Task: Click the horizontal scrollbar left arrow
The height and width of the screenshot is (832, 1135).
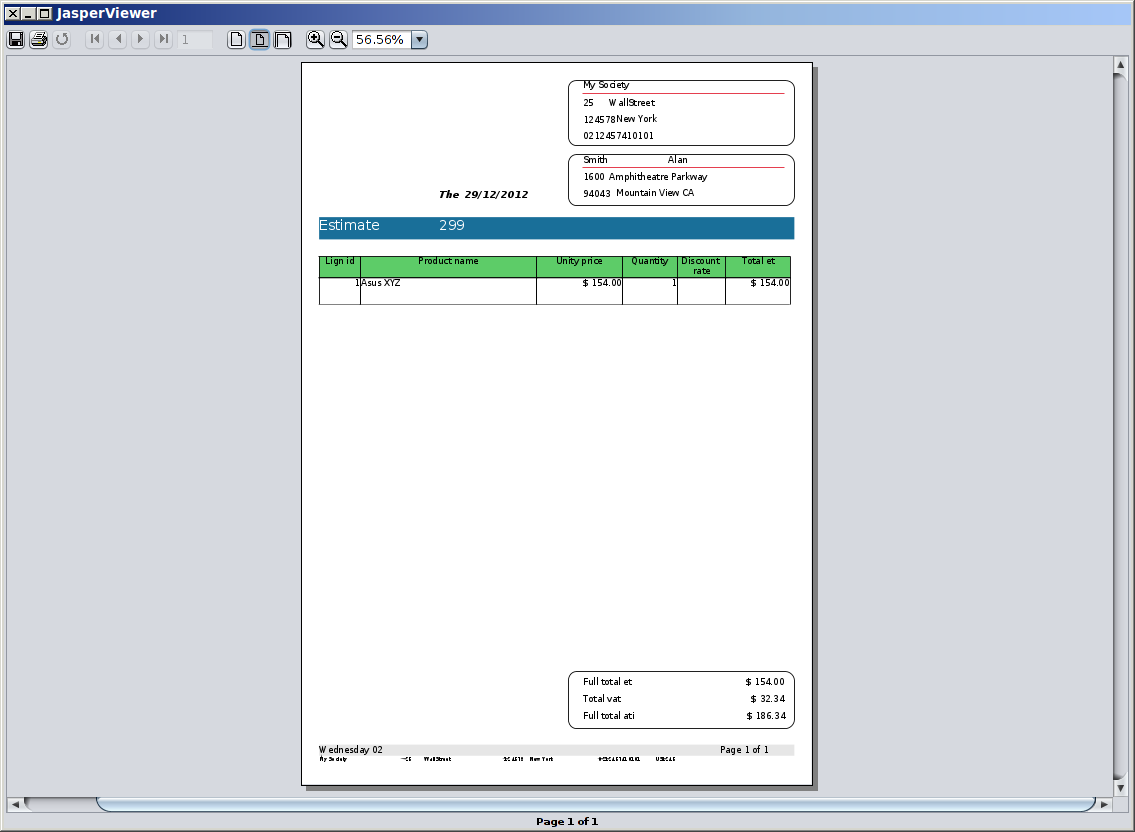Action: point(15,804)
